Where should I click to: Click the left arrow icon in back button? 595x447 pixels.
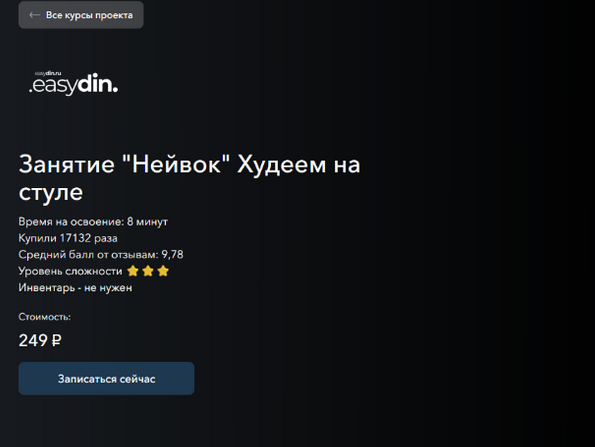tap(35, 15)
